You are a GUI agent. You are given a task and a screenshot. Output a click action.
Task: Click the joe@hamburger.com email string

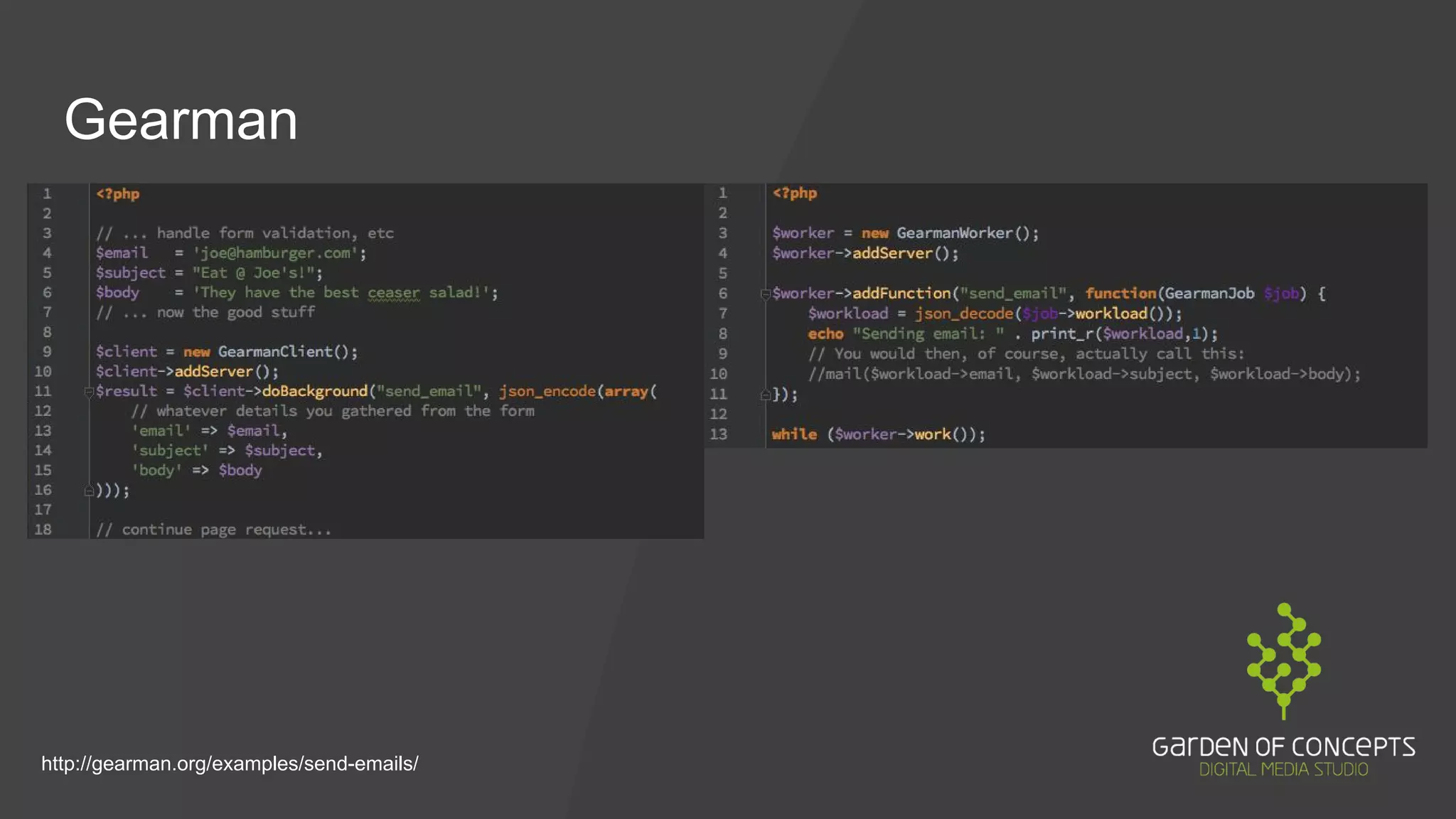pos(275,253)
